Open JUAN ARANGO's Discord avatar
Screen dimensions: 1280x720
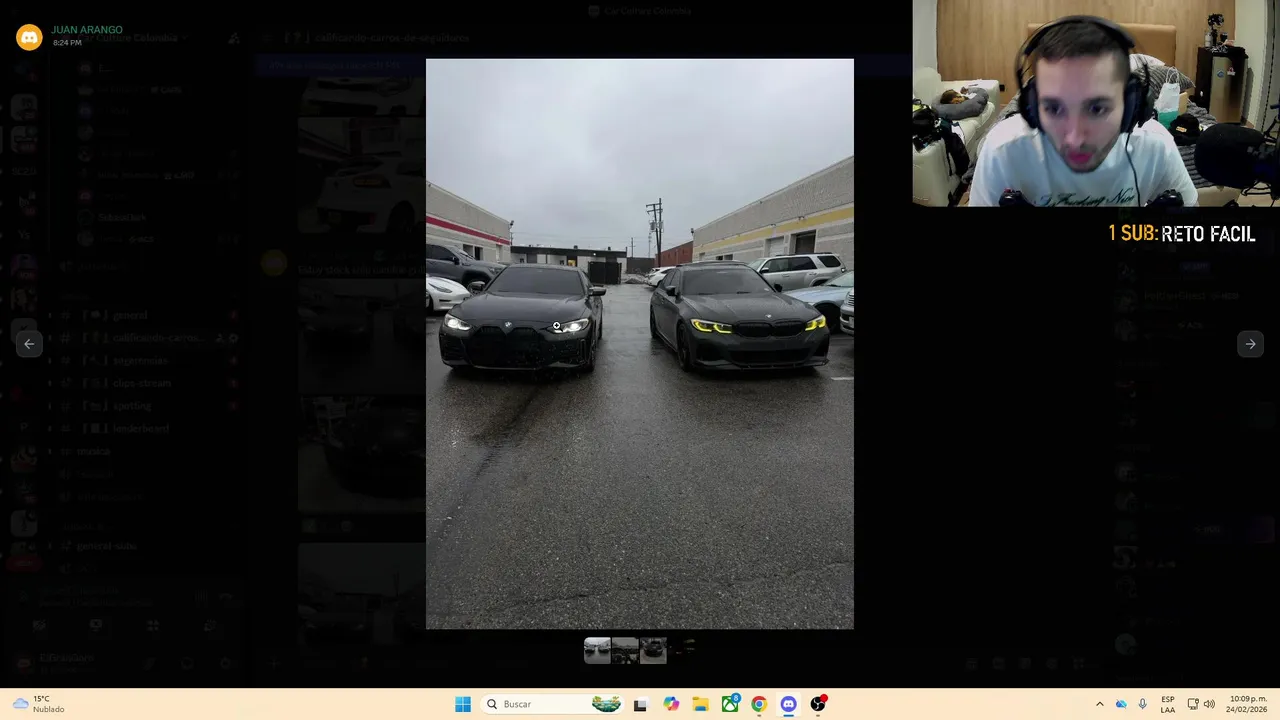coord(29,36)
